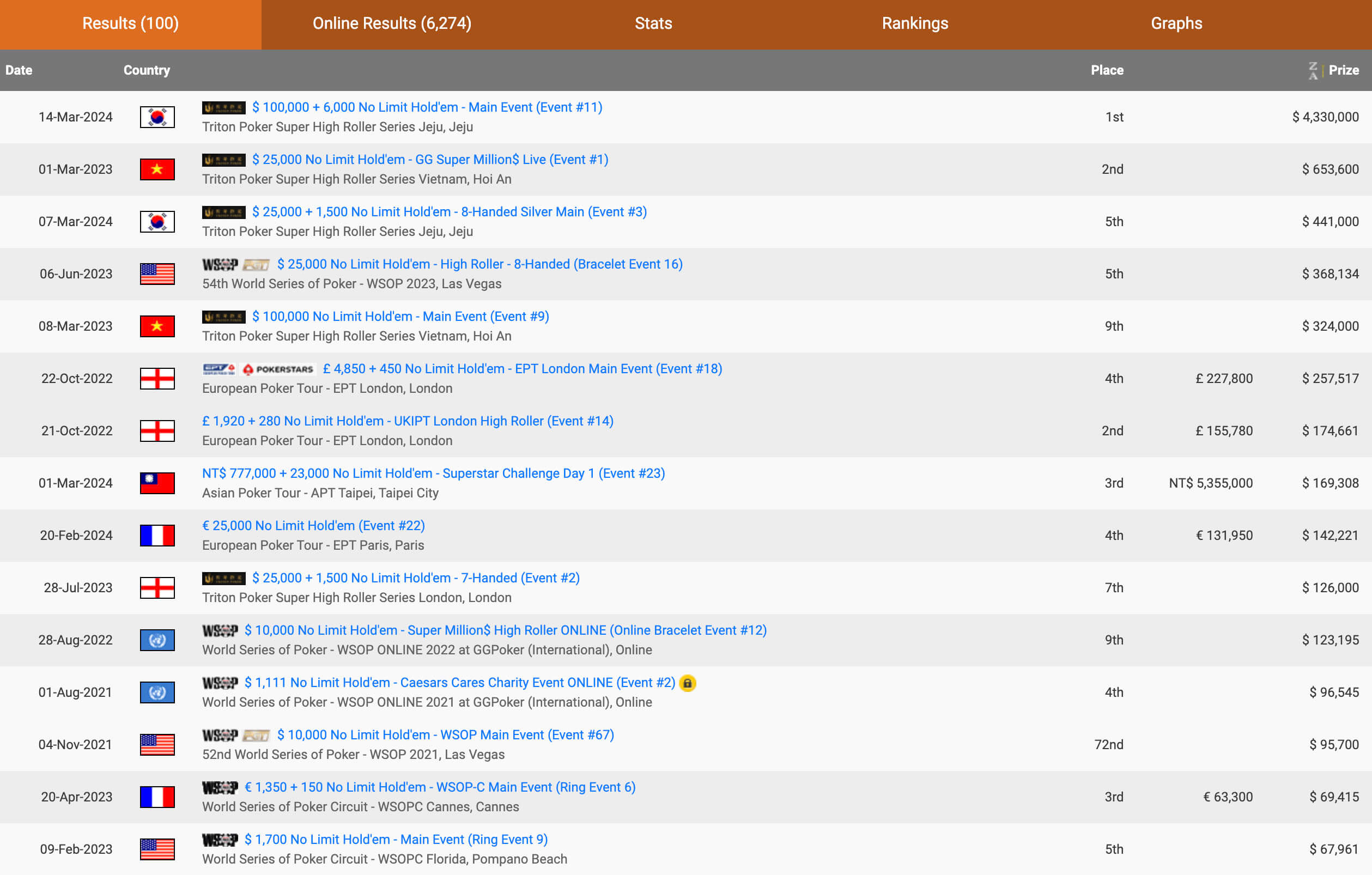
Task: Click the Date column header
Action: [19, 70]
